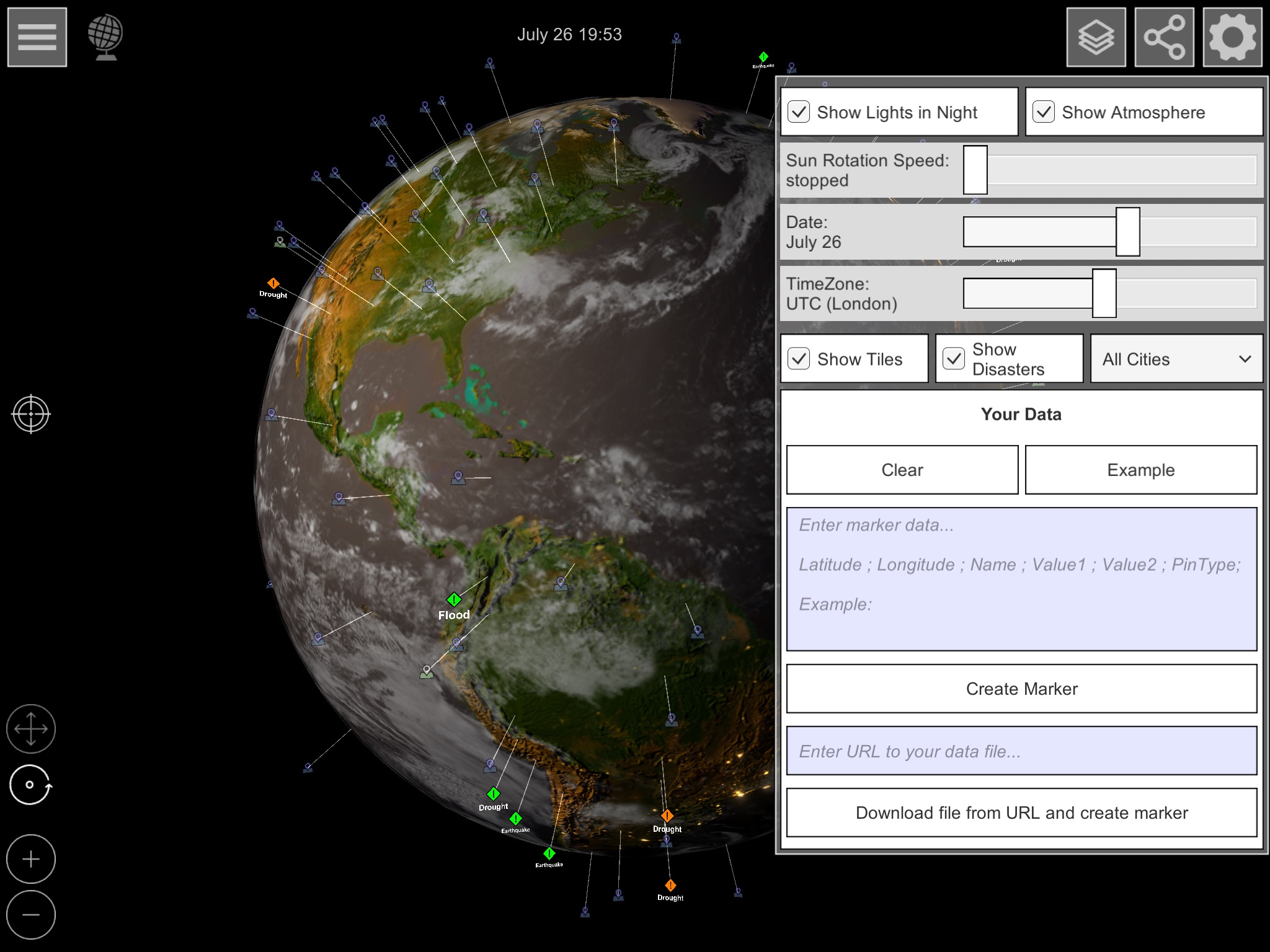The height and width of the screenshot is (952, 1270).
Task: Click the rotate globe icon
Action: point(30,785)
